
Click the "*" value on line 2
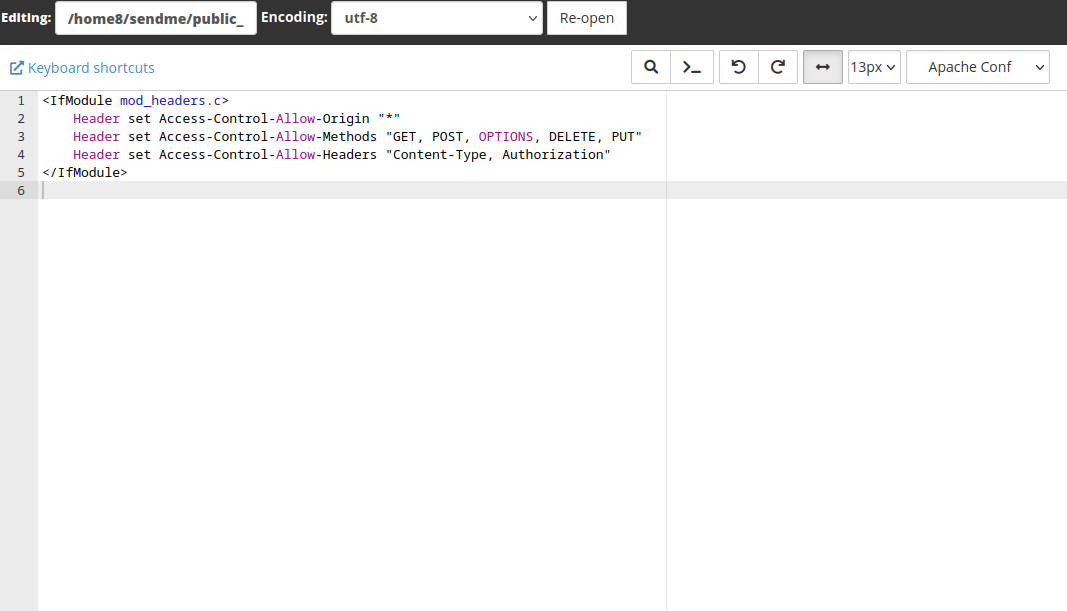tap(389, 118)
